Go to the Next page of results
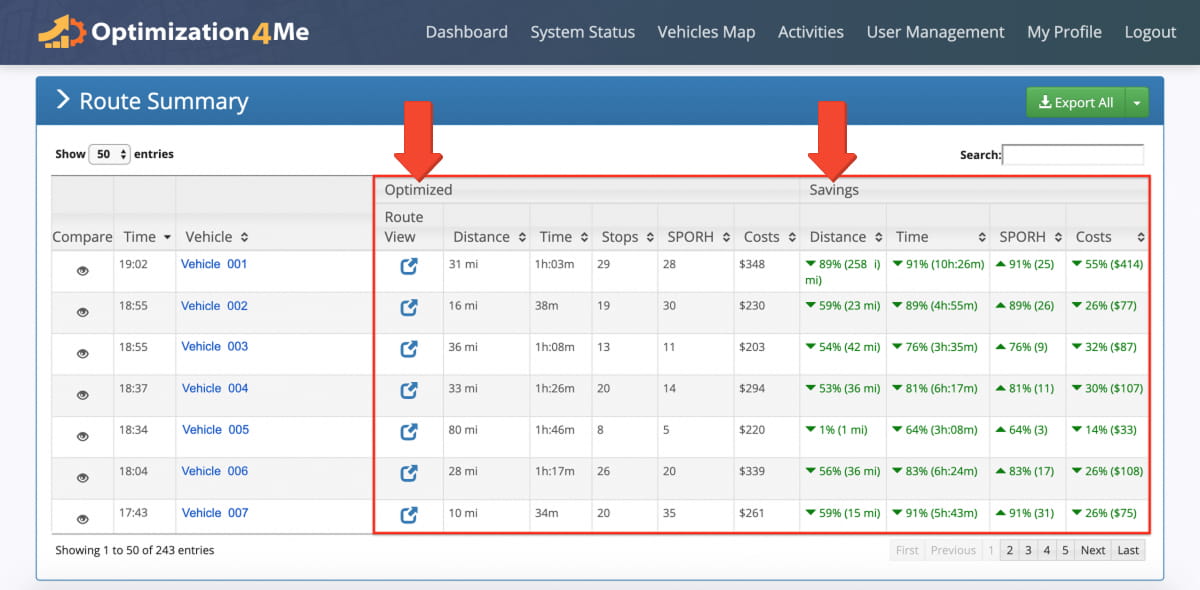 (1093, 550)
